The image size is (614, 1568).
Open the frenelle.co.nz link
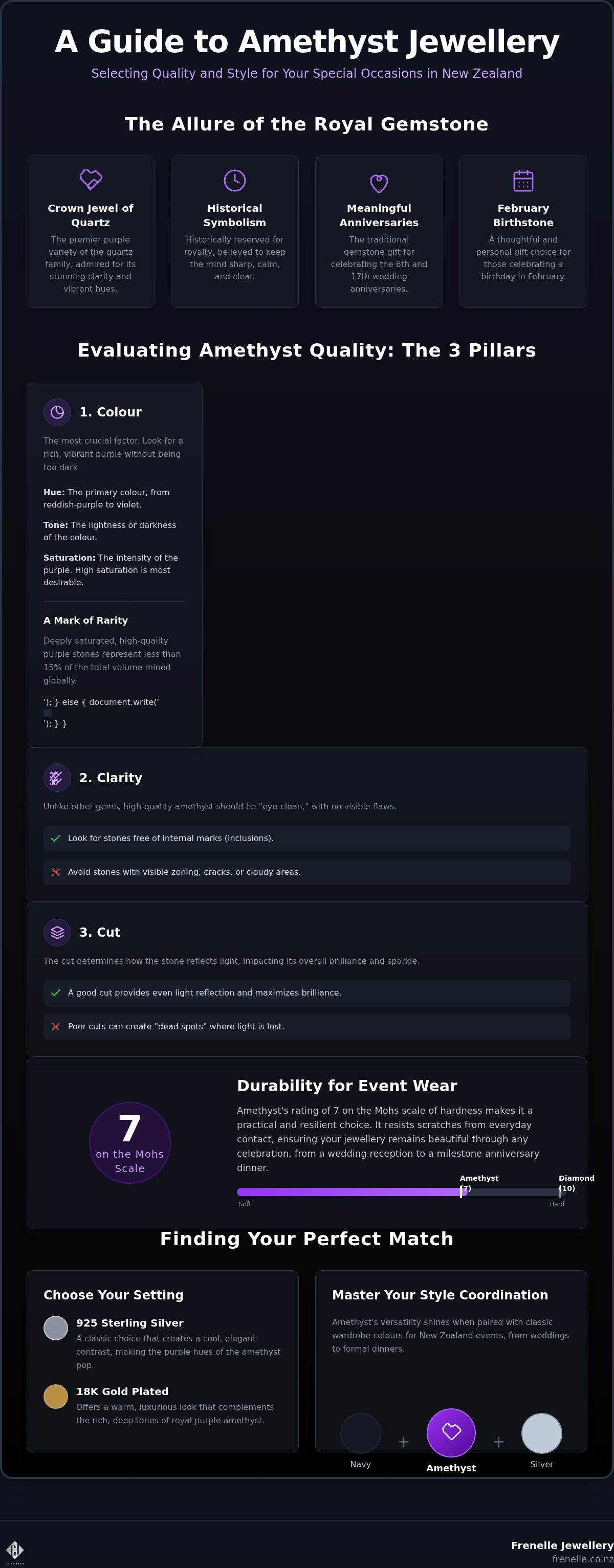[582, 1559]
